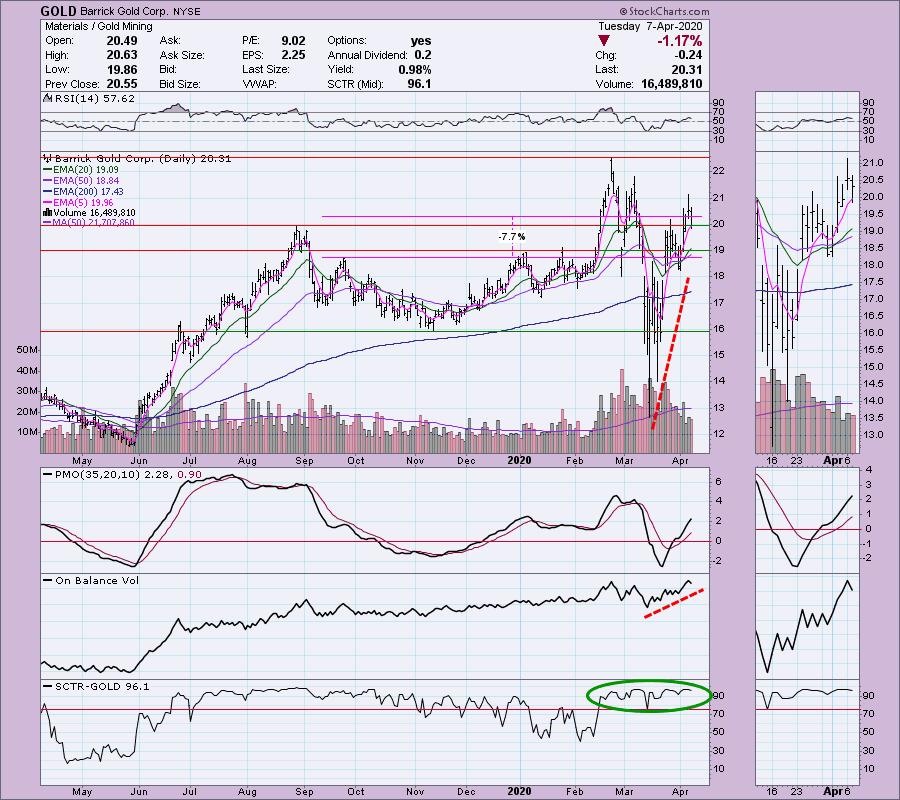This screenshot has width=900, height=800.
Task: Click the Prev Close value 20.55
Action: (122, 84)
